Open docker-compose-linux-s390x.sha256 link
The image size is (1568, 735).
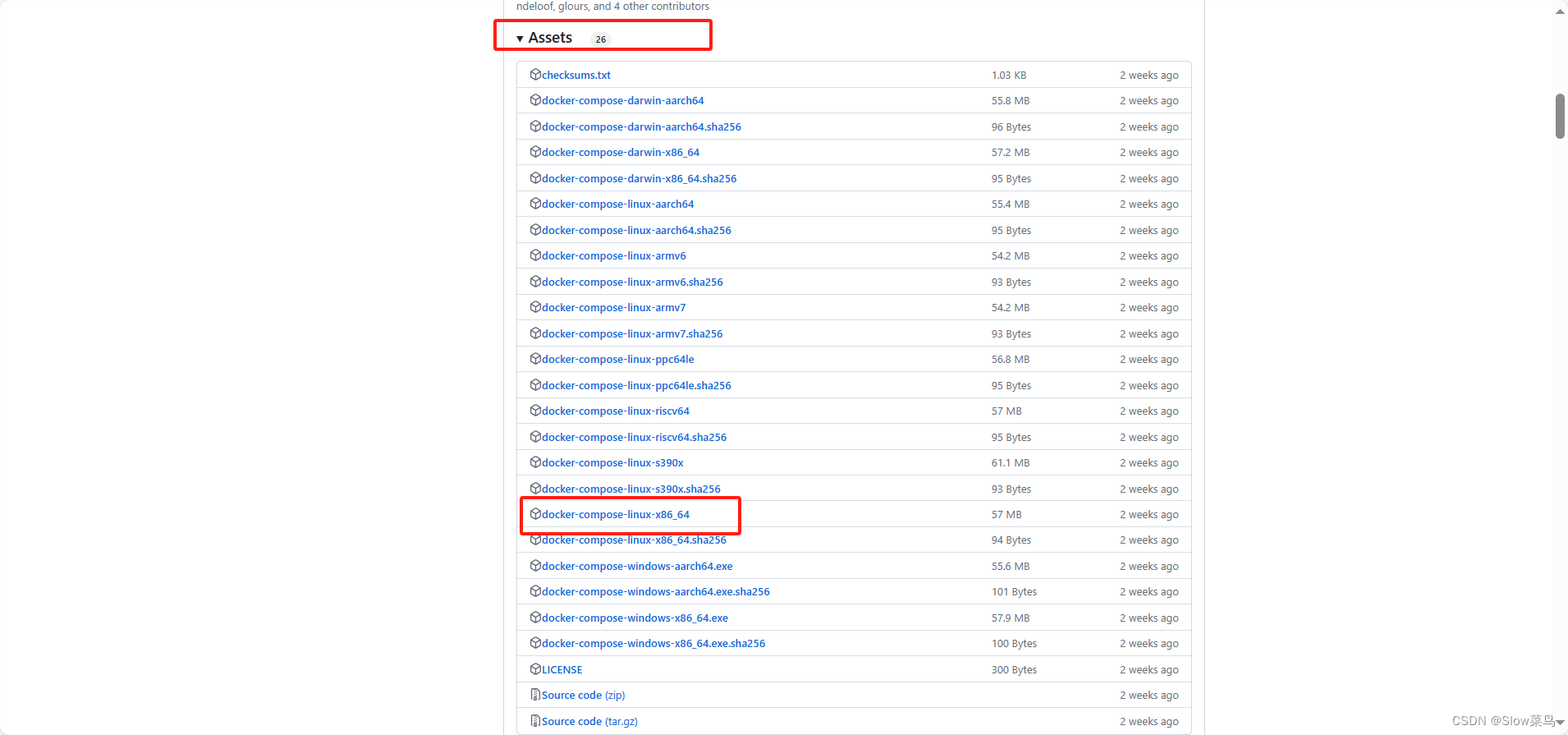[x=631, y=489]
